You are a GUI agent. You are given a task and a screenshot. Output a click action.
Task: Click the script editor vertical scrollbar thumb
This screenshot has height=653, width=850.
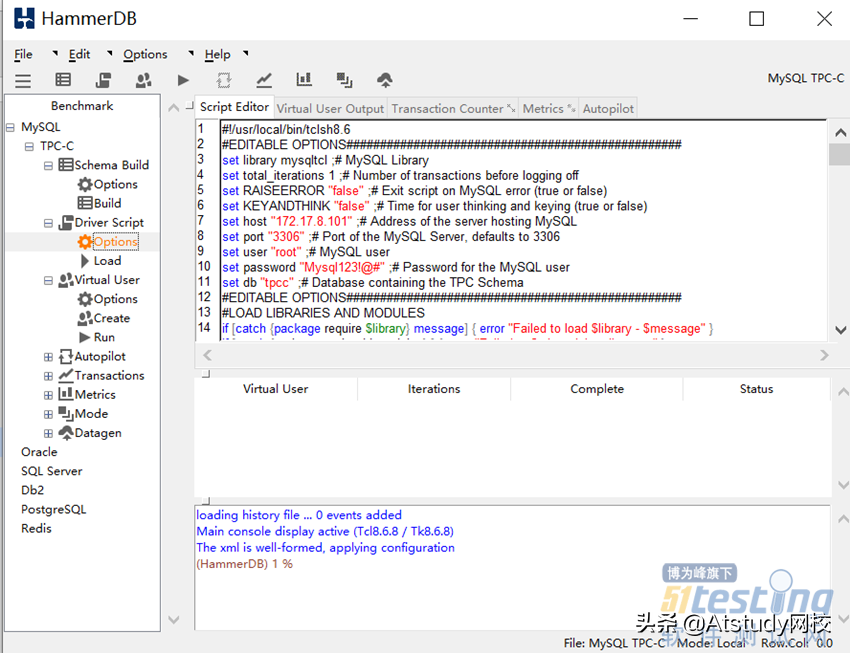(840, 154)
